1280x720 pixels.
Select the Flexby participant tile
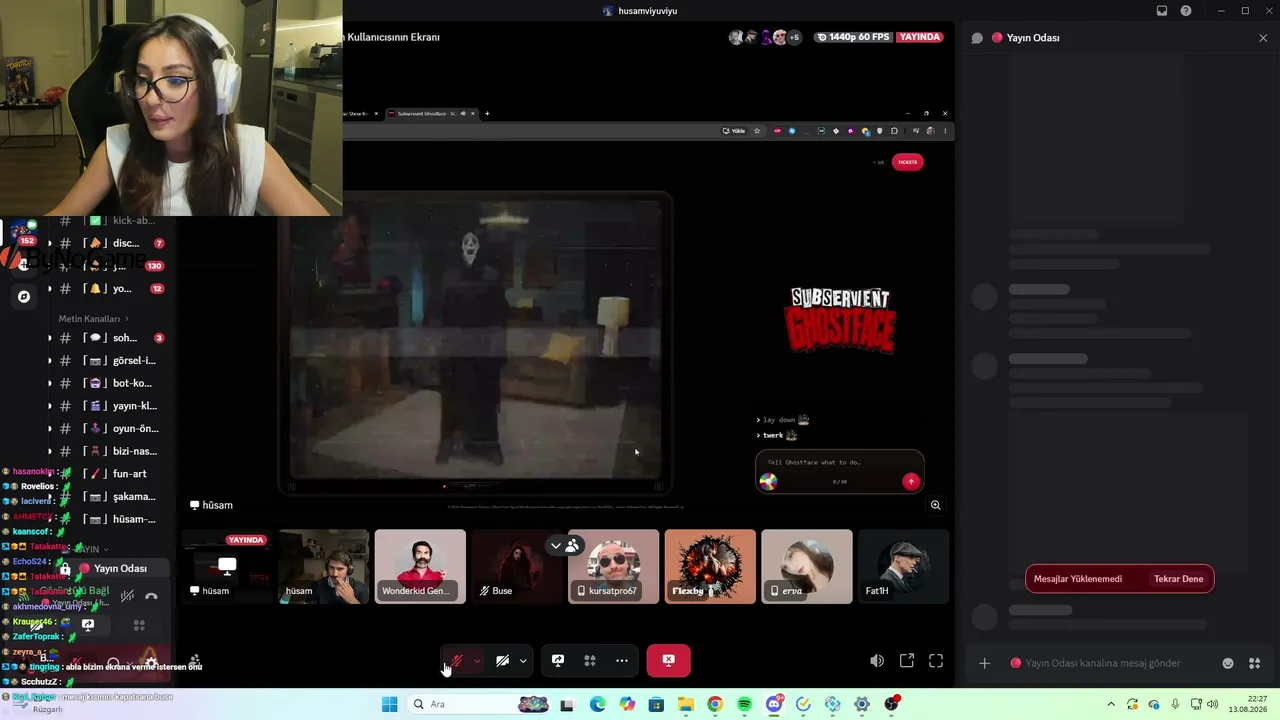[710, 566]
